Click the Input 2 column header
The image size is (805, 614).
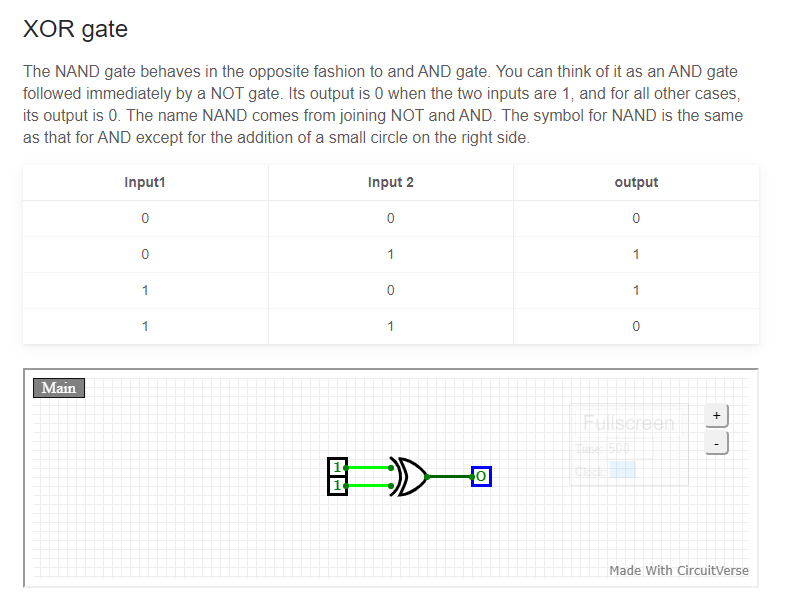tap(390, 182)
